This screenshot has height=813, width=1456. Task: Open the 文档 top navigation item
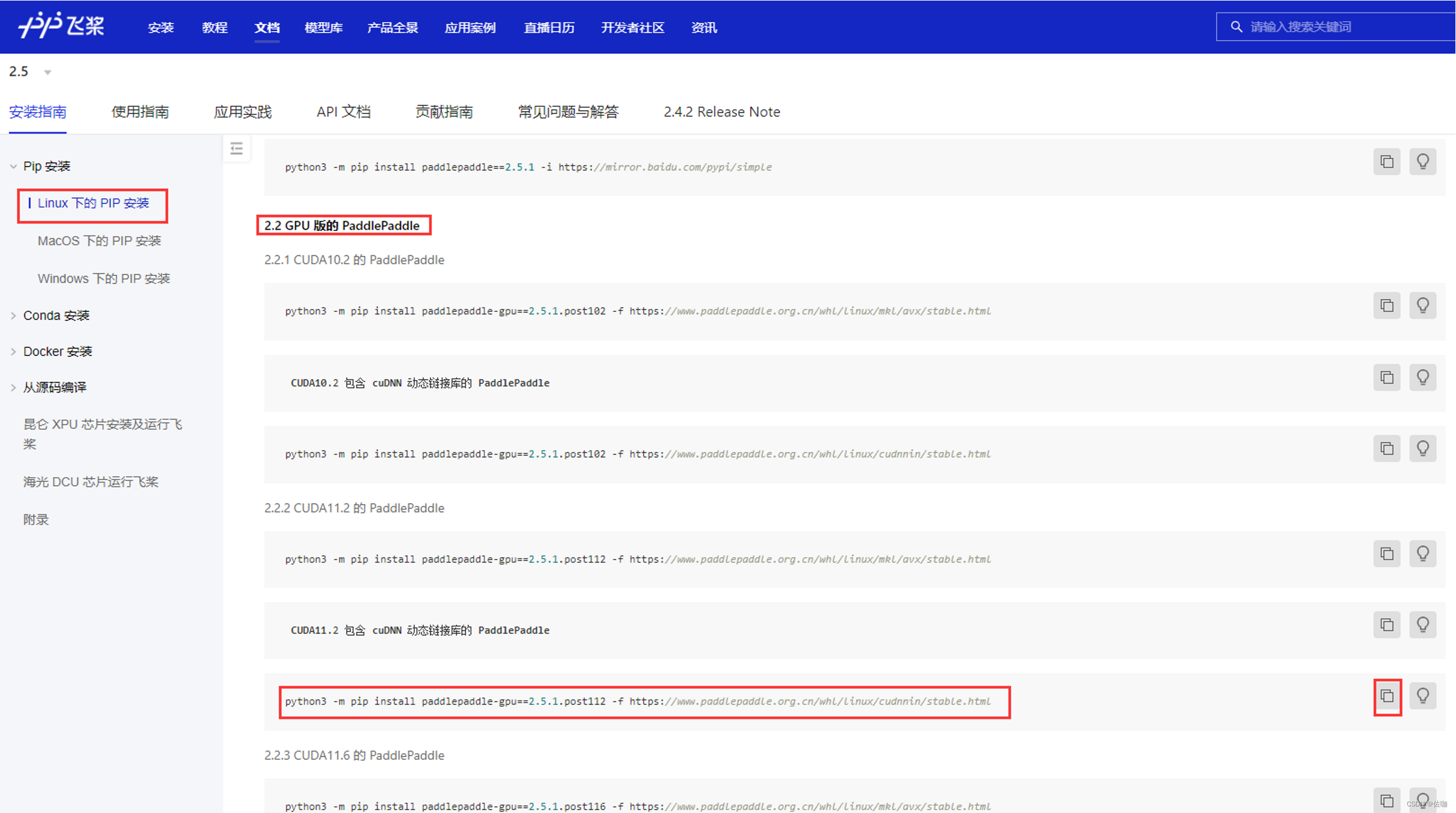coord(267,28)
